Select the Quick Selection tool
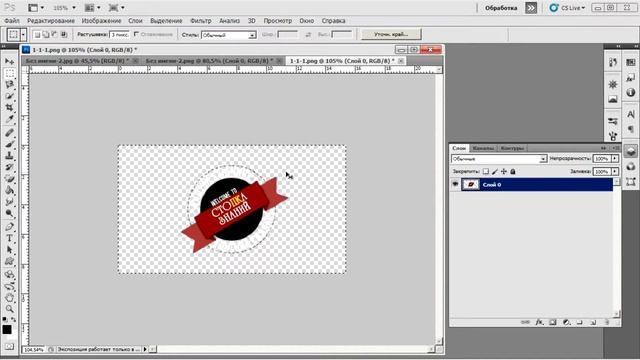This screenshot has height=360, width=640. click(9, 96)
